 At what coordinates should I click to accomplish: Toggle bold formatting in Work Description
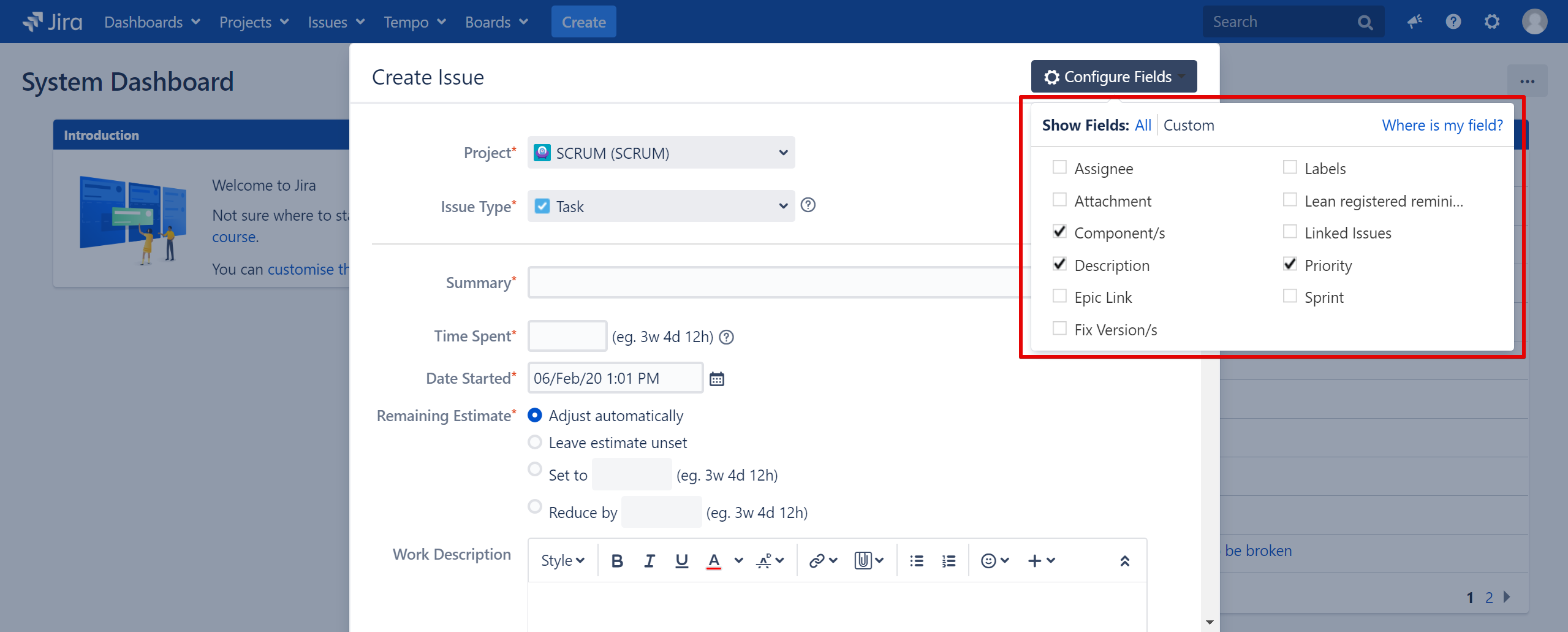click(x=617, y=561)
